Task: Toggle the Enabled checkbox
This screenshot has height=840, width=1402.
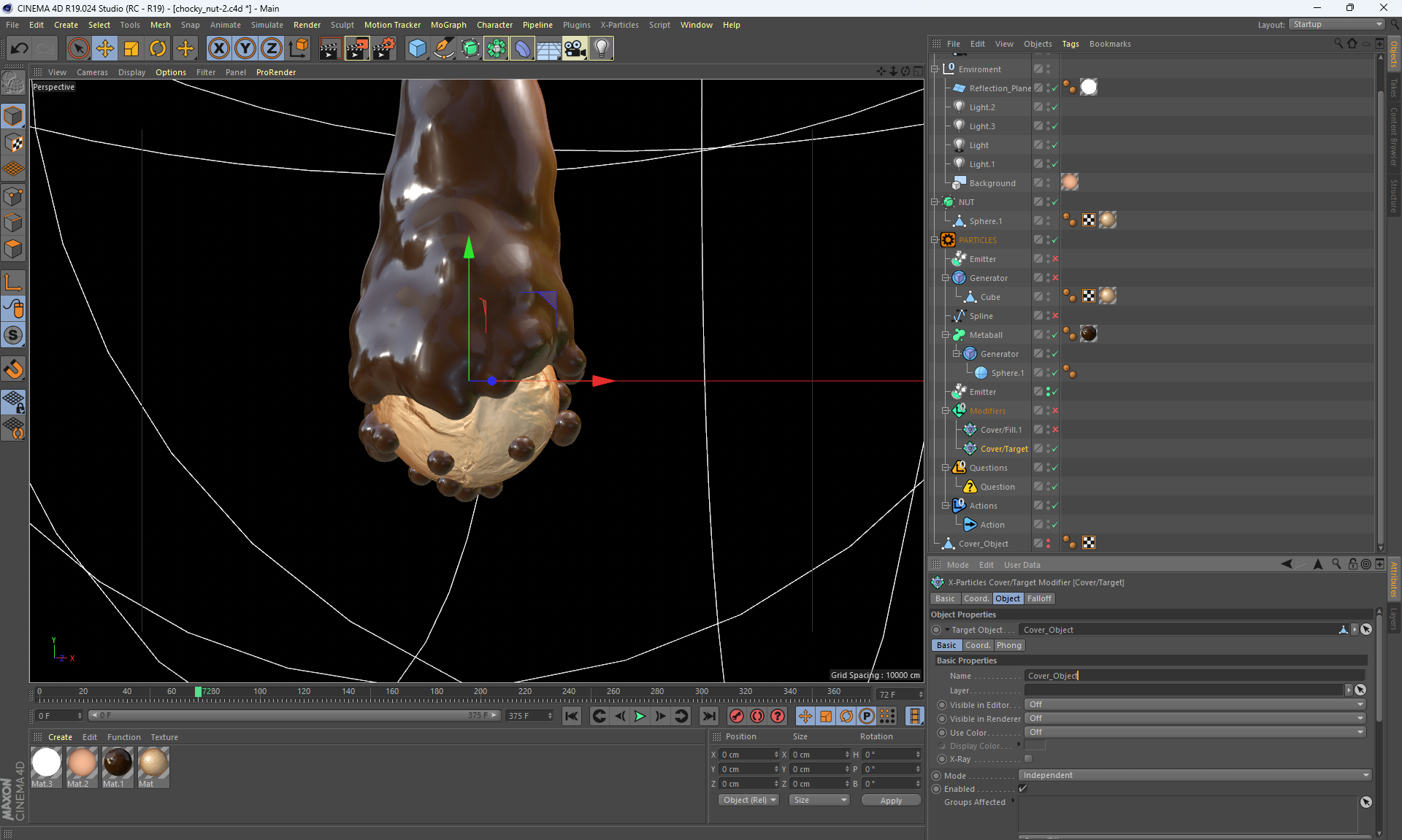Action: click(x=1022, y=789)
